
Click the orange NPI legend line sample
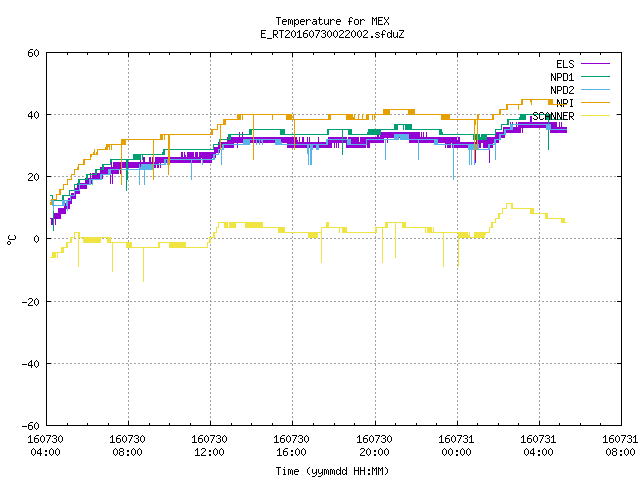point(595,102)
